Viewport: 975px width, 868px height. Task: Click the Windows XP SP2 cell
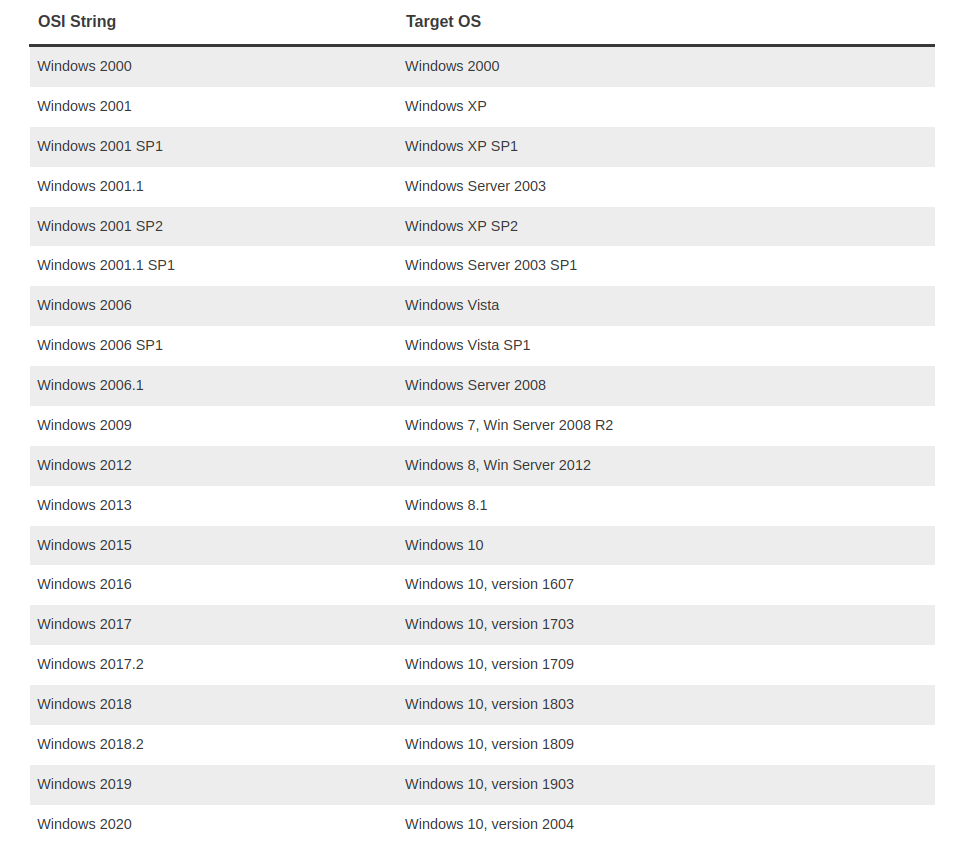click(461, 226)
